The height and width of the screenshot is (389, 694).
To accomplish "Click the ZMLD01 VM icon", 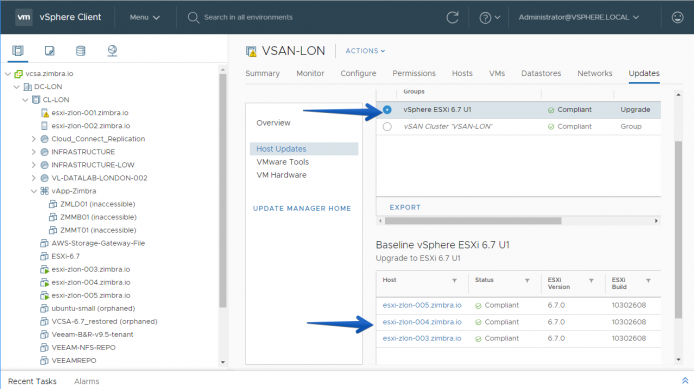I will [53, 204].
